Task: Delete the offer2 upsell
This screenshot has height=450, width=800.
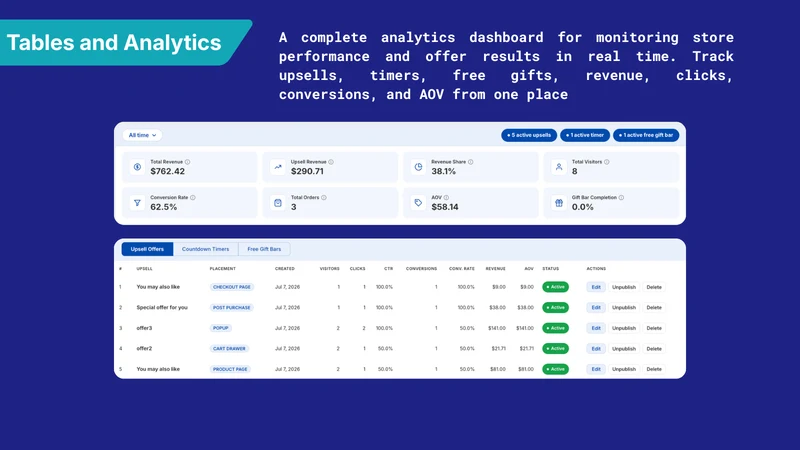Action: tap(654, 348)
